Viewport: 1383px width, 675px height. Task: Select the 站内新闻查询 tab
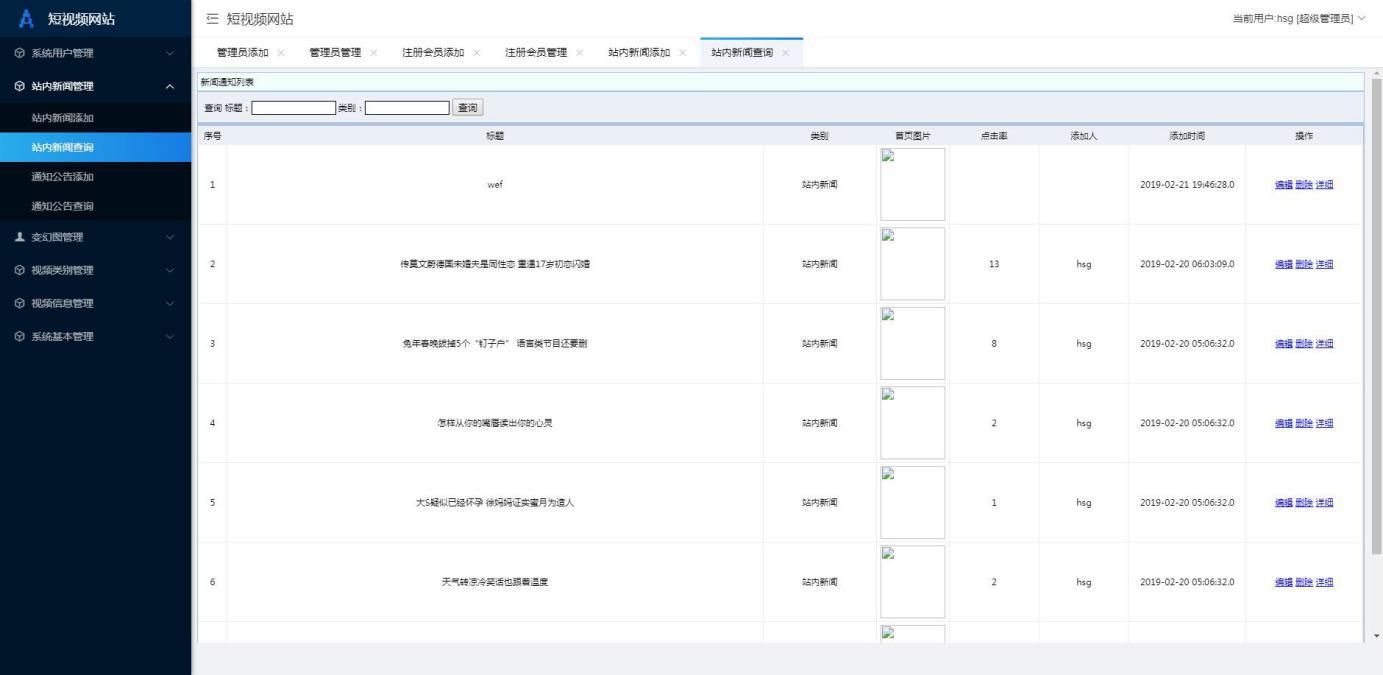pyautogui.click(x=742, y=53)
